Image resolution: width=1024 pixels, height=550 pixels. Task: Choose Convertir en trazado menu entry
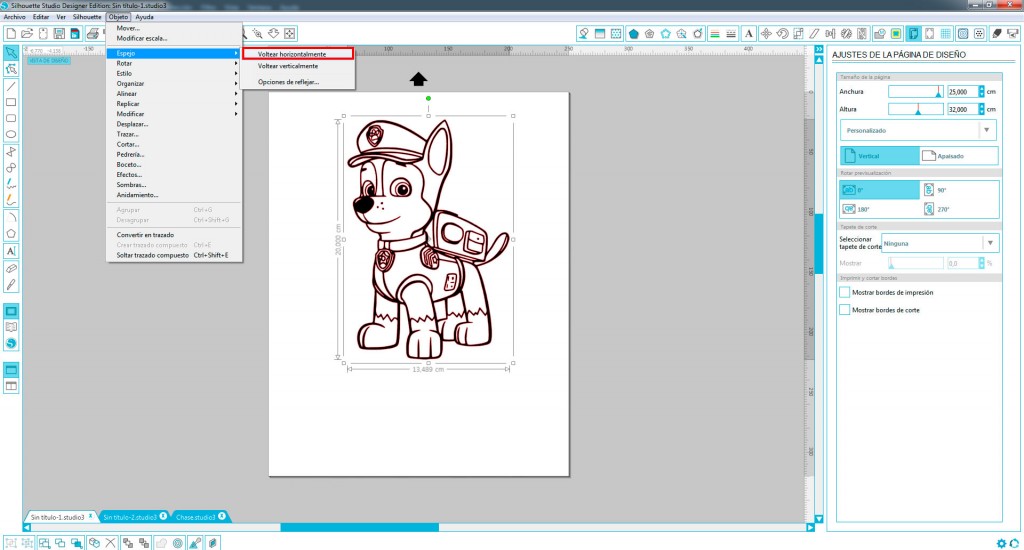click(x=174, y=235)
